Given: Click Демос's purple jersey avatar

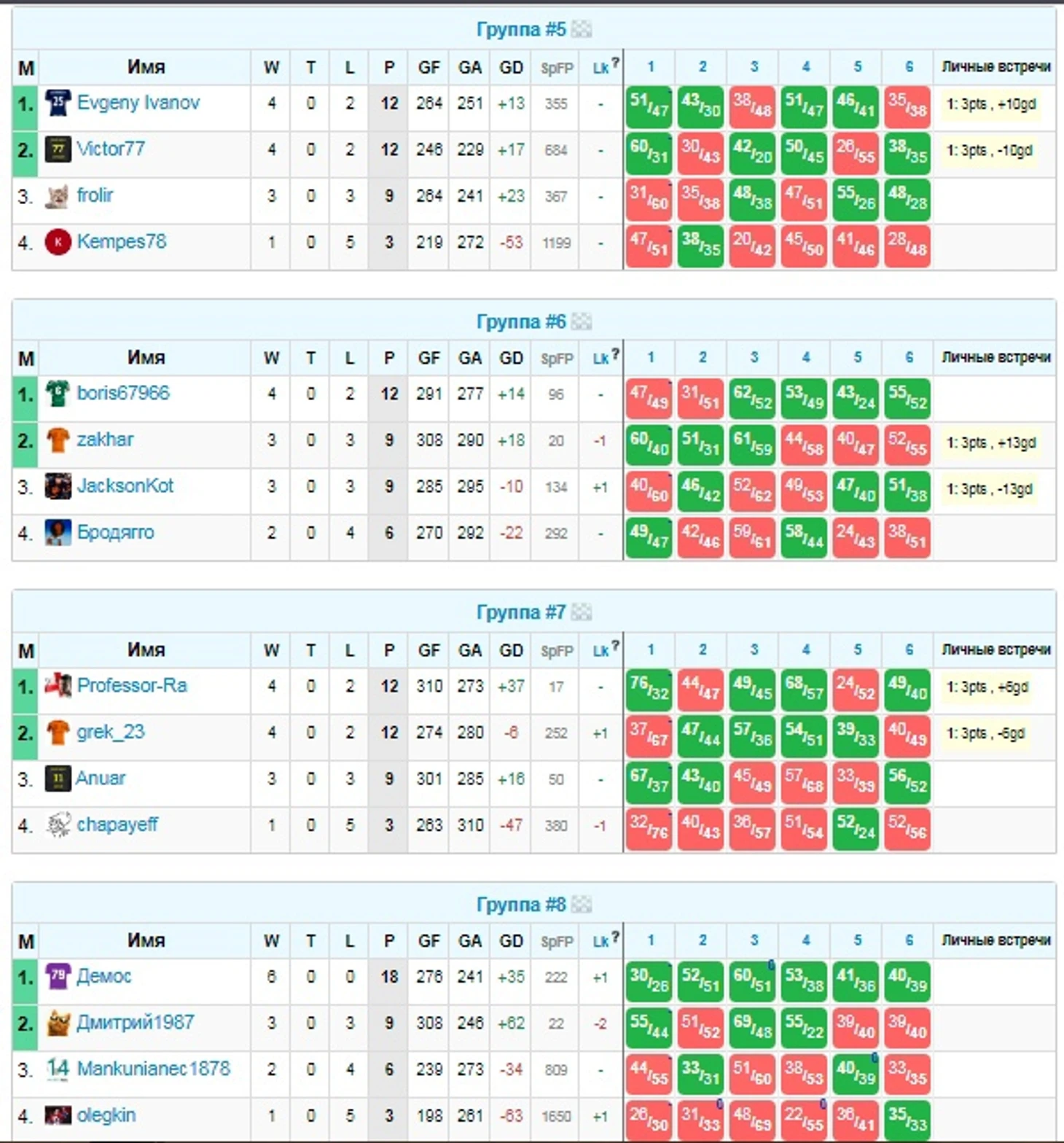Looking at the screenshot, I should pos(58,977).
